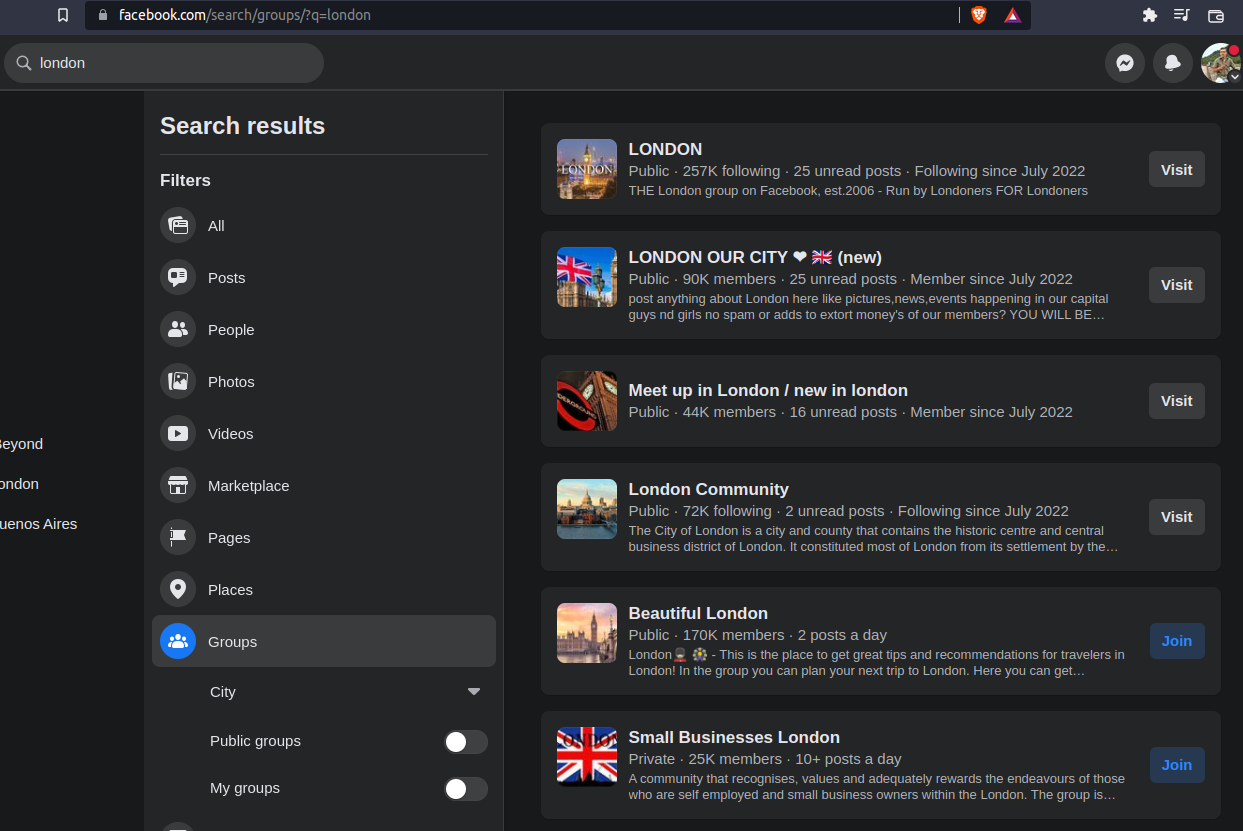Click "The City of London is a city" description

tap(873, 539)
